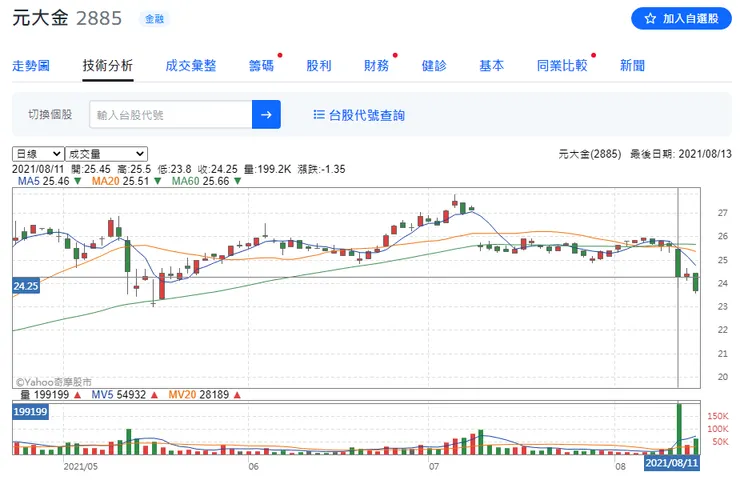The width and height of the screenshot is (740, 480).
Task: Click the MV20 up-triangle indicator
Action: click(237, 395)
